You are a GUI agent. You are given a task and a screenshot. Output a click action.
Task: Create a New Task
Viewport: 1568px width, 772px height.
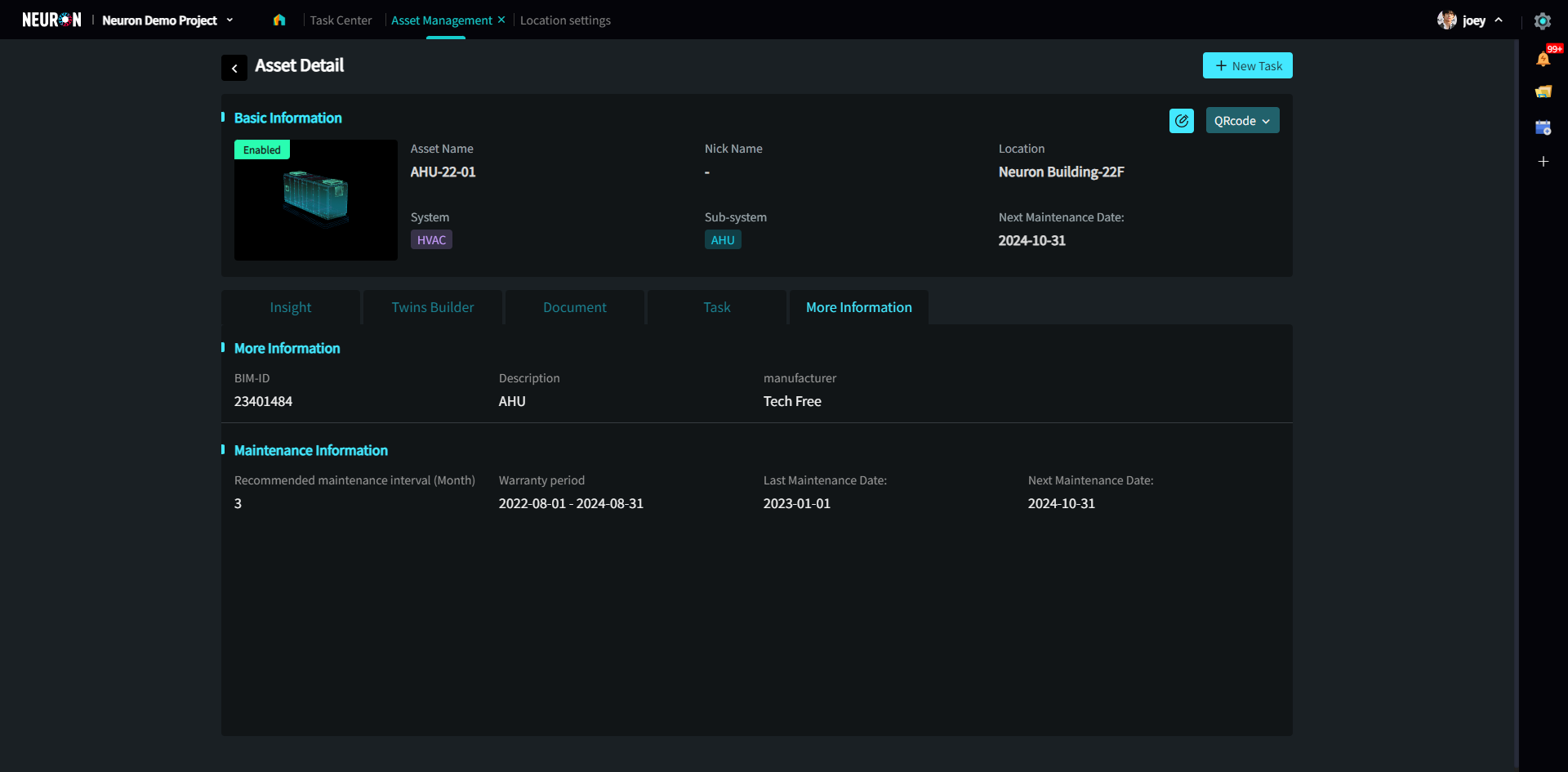click(1248, 65)
